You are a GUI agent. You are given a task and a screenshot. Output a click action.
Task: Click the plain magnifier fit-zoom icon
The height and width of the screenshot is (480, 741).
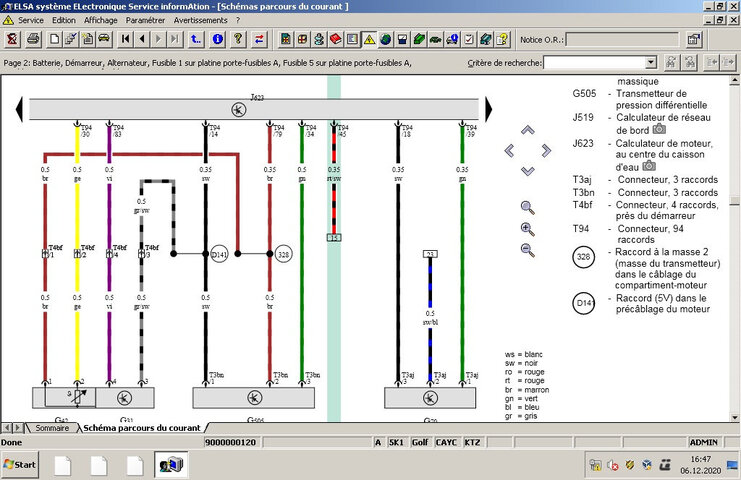tap(527, 208)
